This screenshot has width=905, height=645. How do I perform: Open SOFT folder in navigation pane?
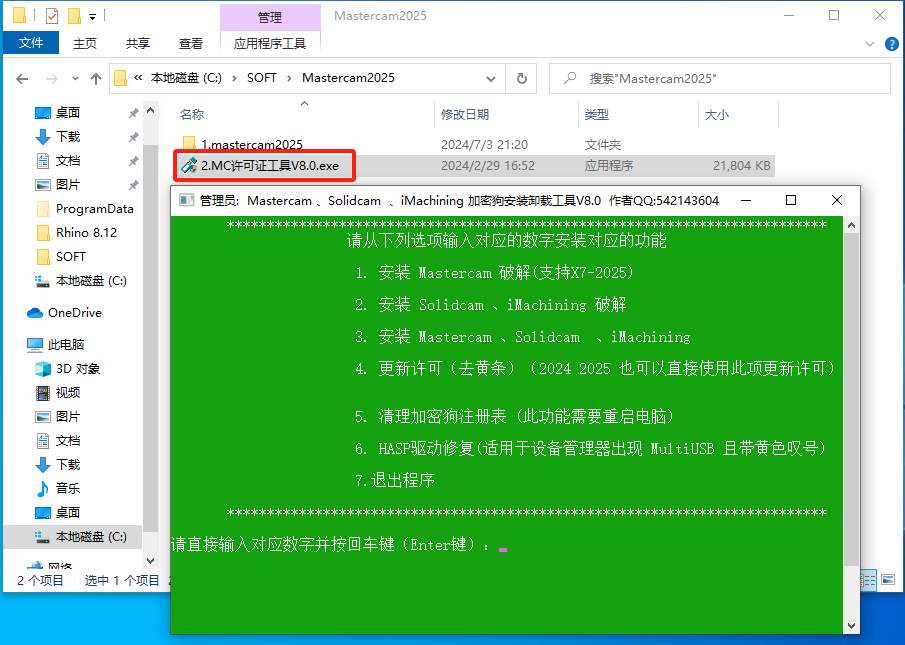(70, 257)
